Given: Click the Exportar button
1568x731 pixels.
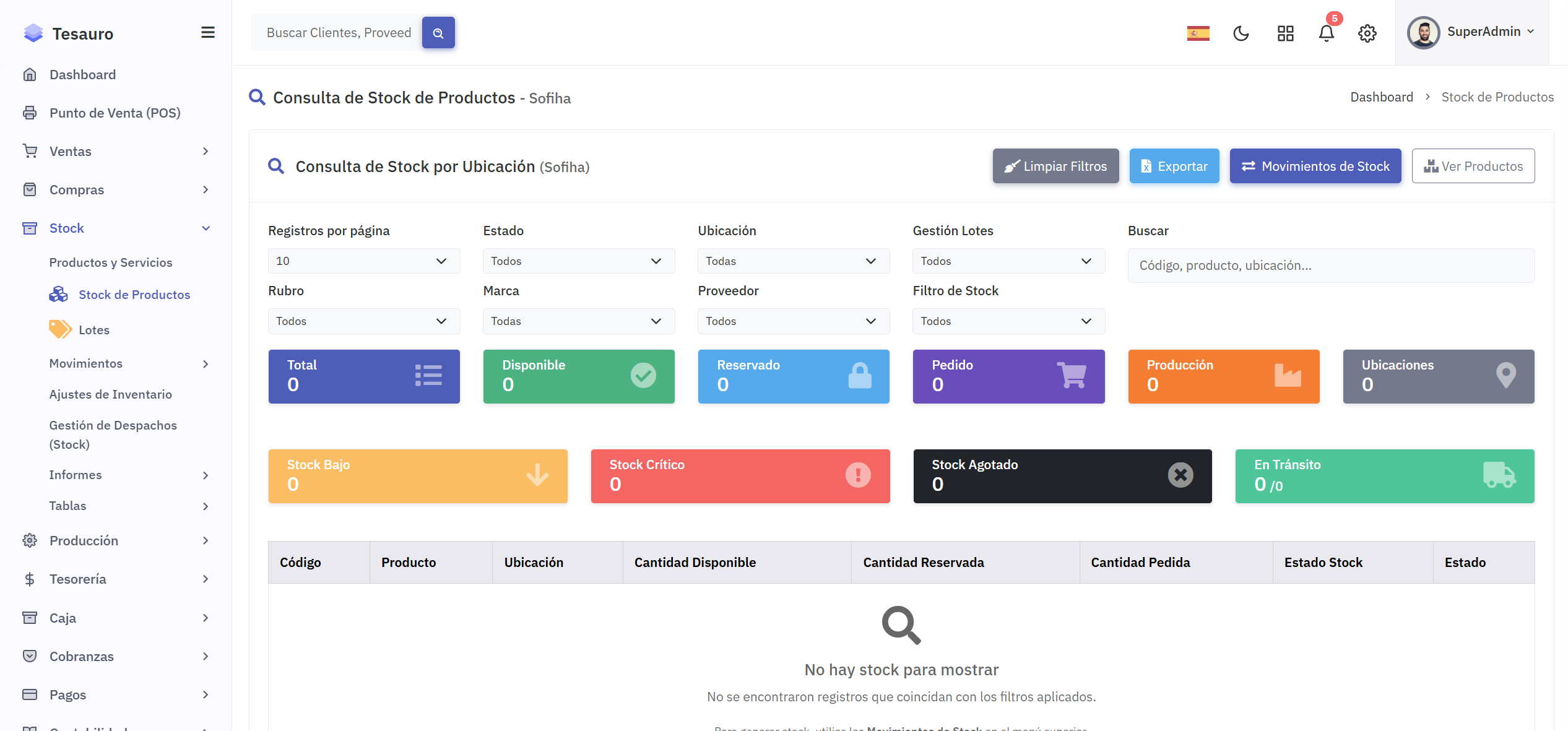Looking at the screenshot, I should click(1174, 166).
